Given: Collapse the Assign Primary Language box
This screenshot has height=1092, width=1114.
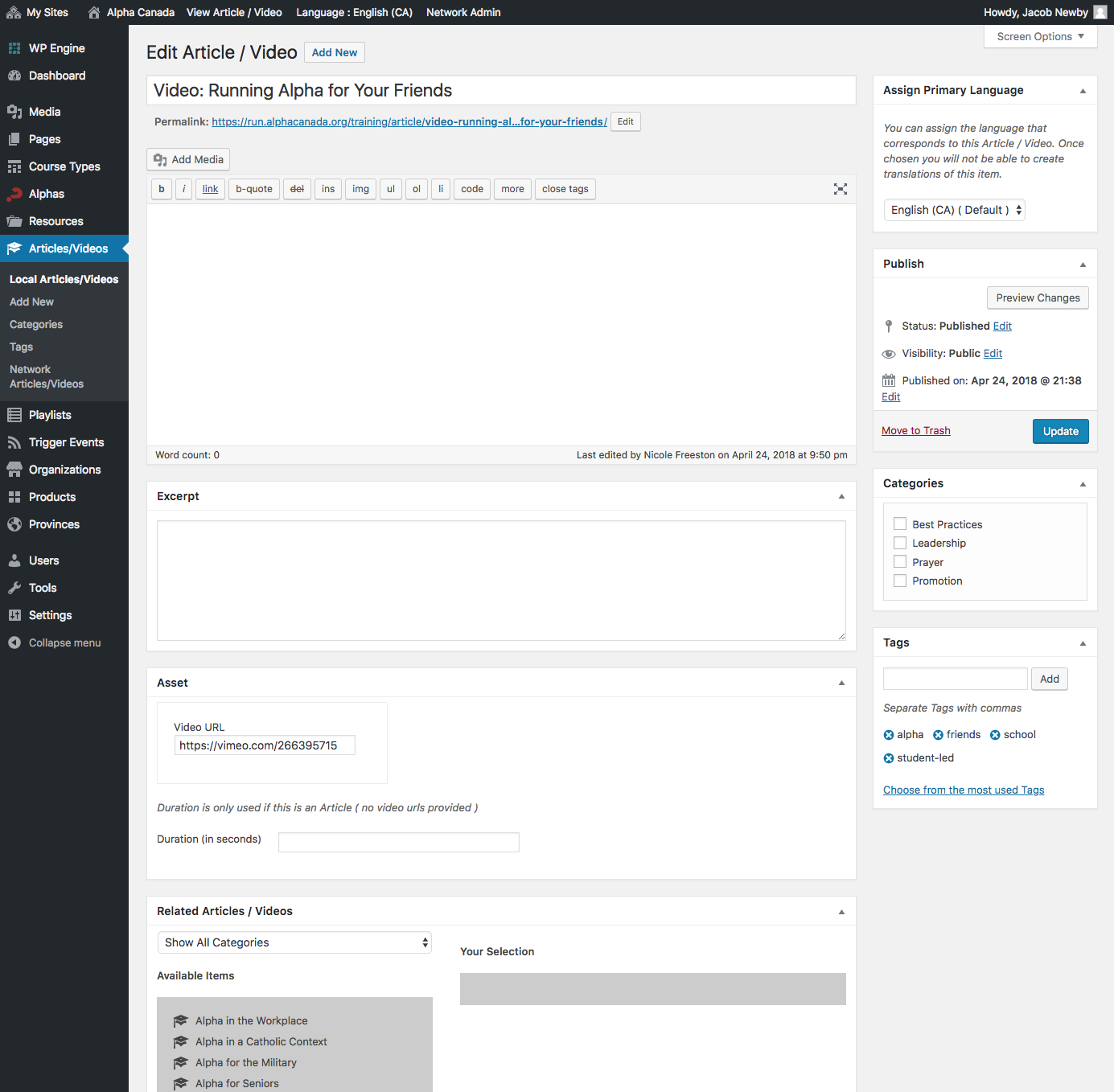Looking at the screenshot, I should coord(1083,91).
